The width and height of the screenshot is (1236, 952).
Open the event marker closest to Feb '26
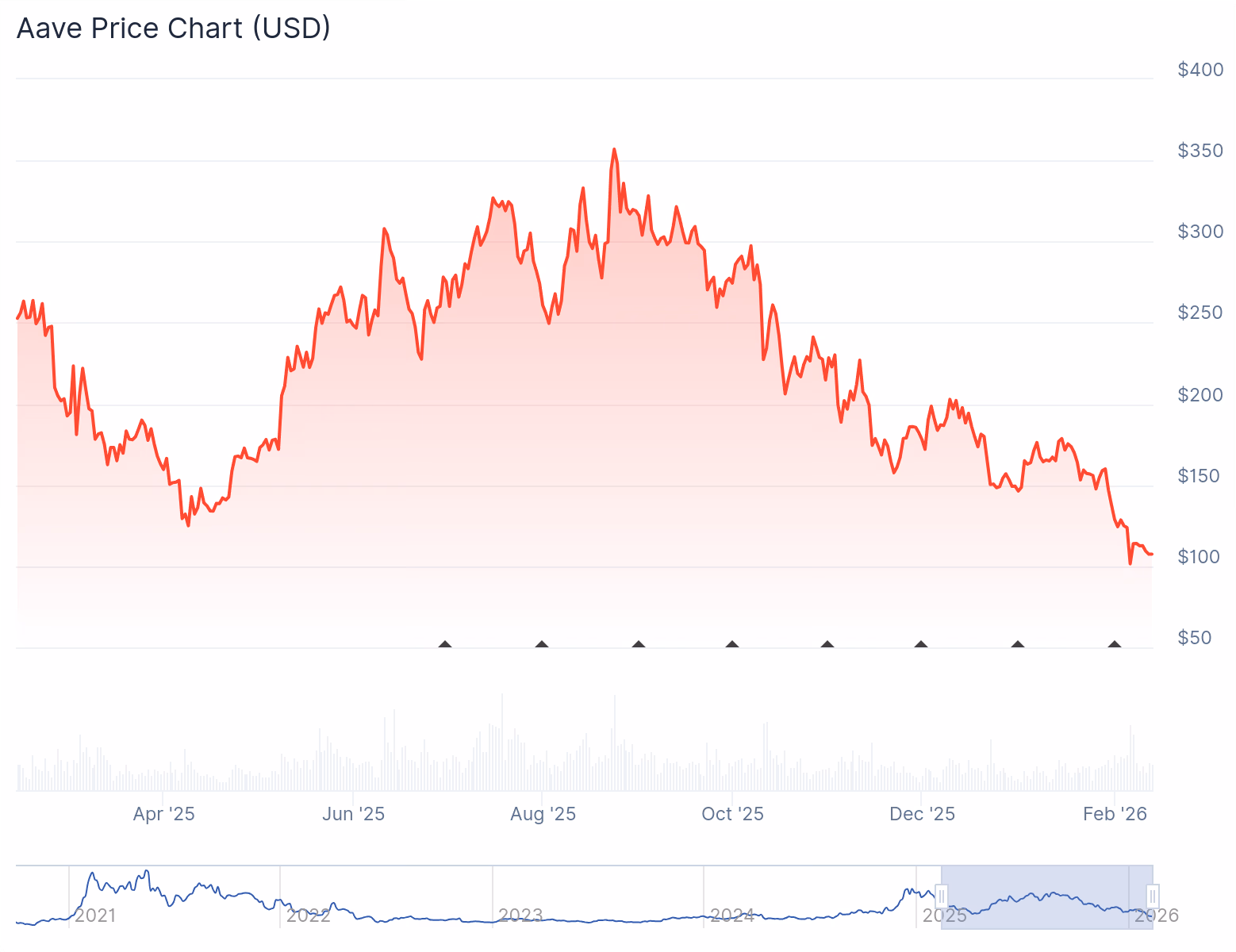coord(1114,643)
